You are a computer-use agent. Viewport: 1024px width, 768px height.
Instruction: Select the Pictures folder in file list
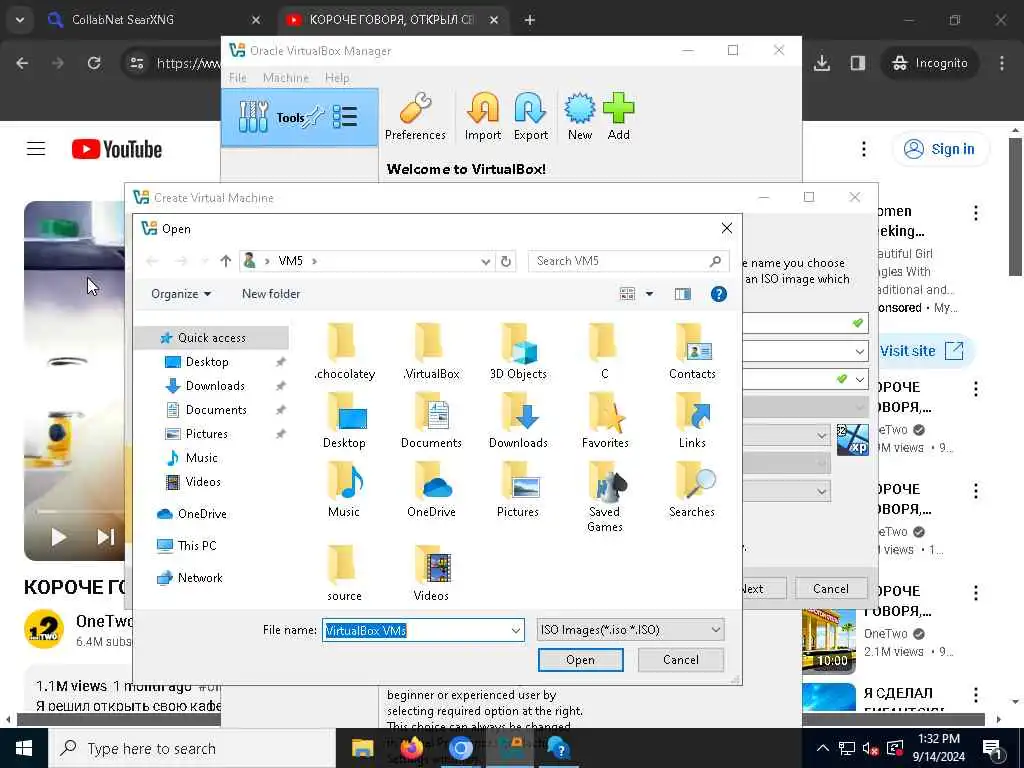point(518,489)
